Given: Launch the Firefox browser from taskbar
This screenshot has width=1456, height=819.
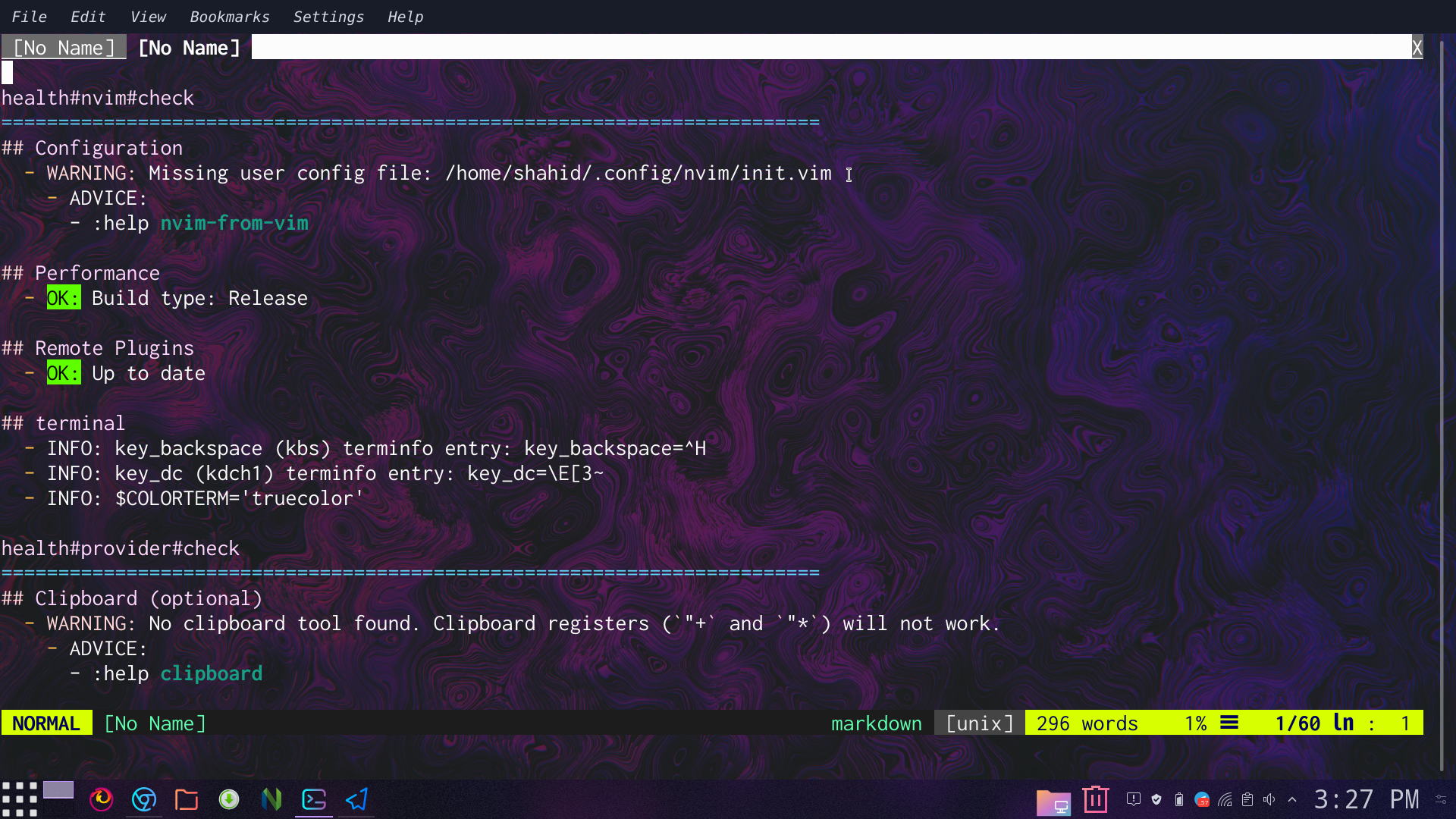Looking at the screenshot, I should click(102, 799).
